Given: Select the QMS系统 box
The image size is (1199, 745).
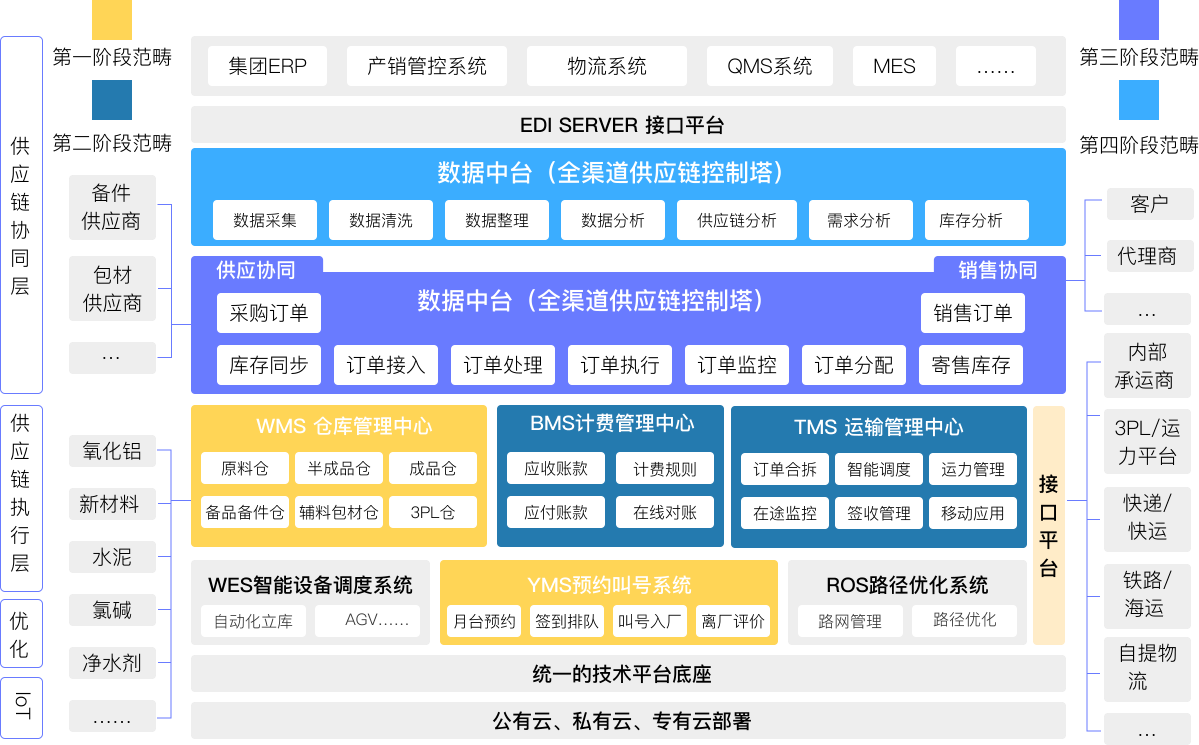Looking at the screenshot, I should coord(770,67).
